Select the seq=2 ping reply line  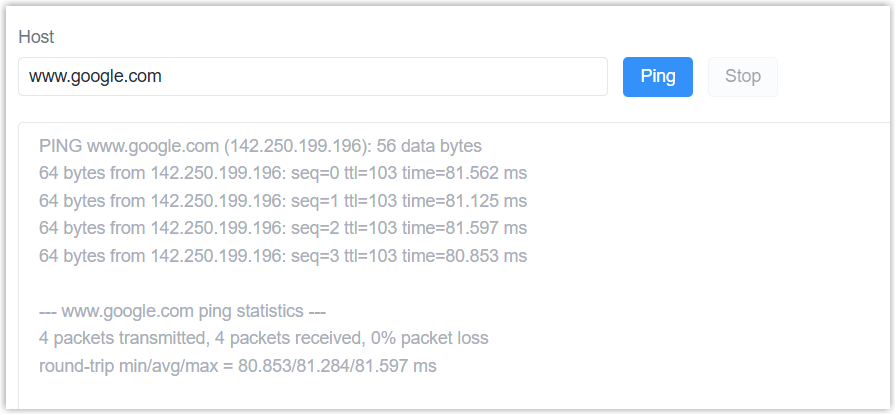tap(282, 228)
